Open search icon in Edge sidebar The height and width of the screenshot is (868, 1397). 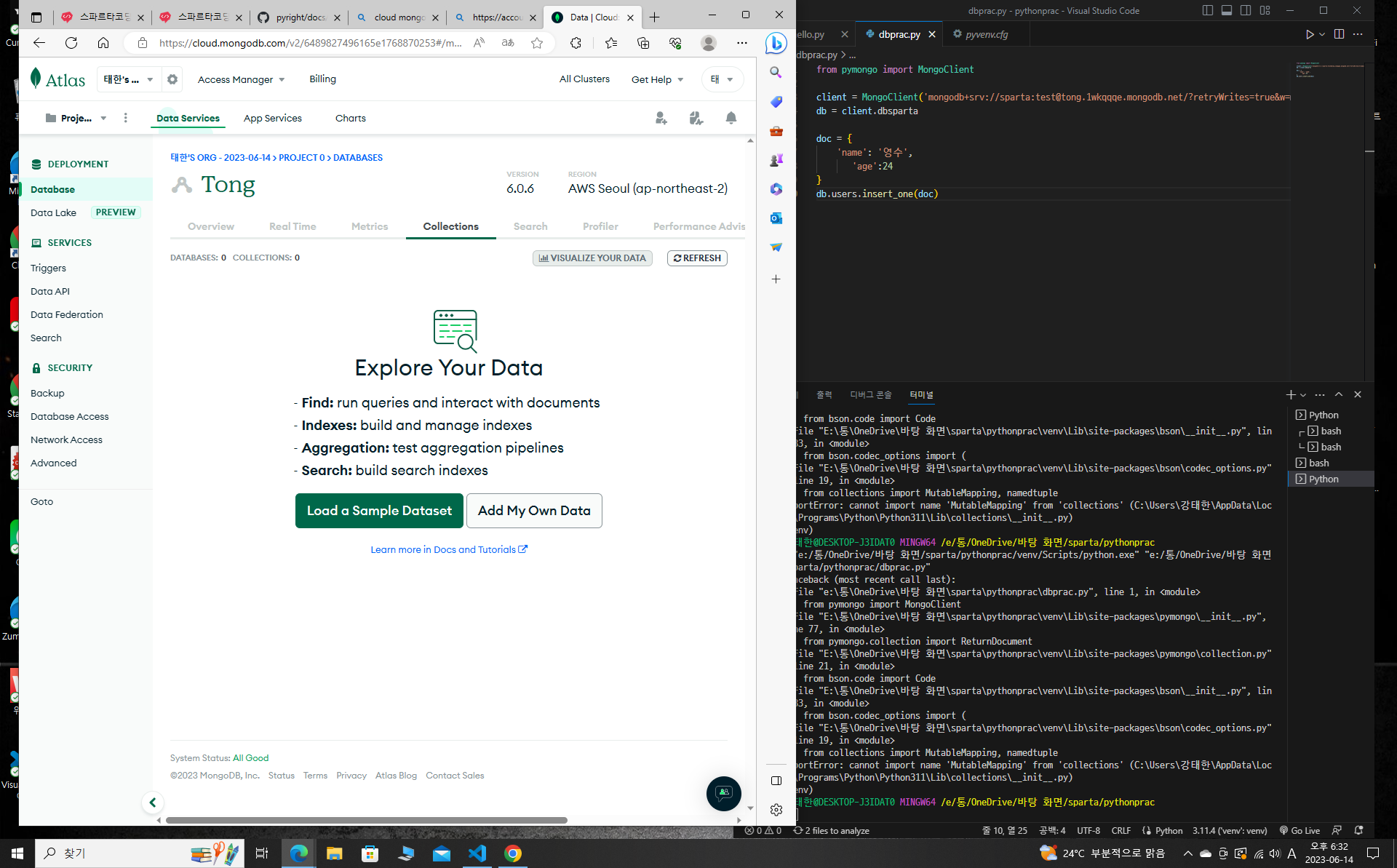pyautogui.click(x=776, y=73)
